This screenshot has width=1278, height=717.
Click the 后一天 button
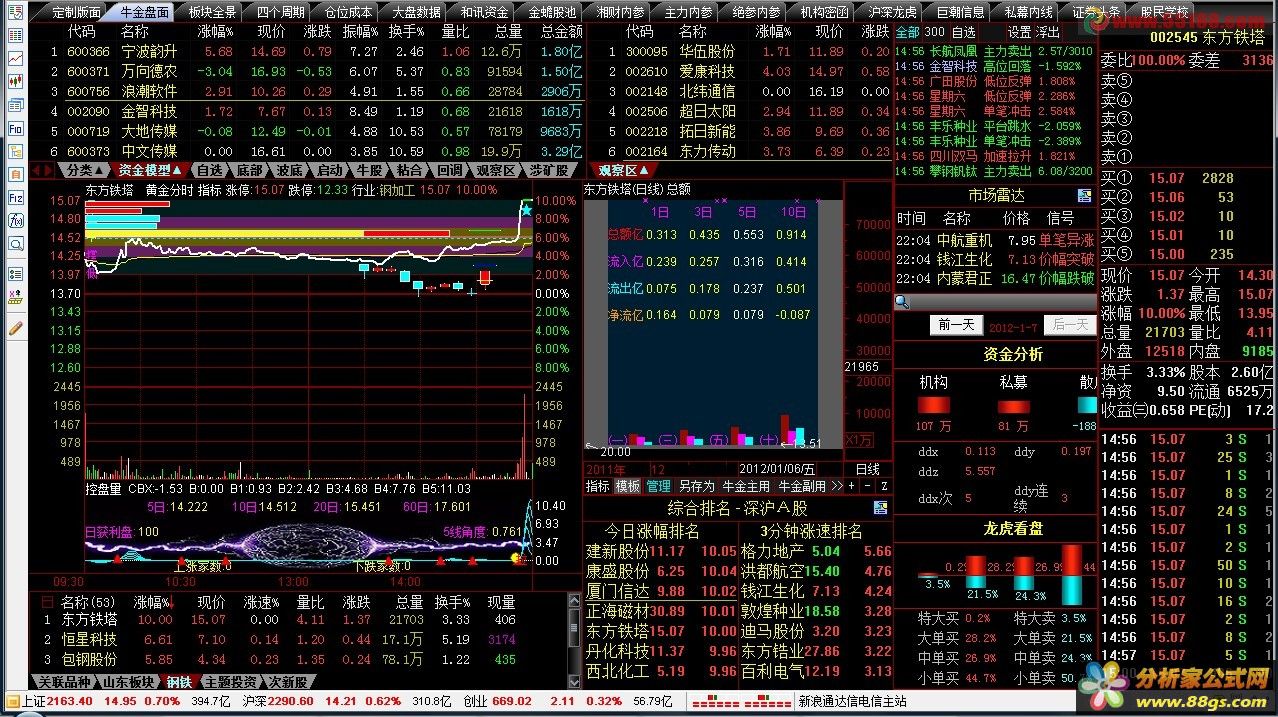1069,325
